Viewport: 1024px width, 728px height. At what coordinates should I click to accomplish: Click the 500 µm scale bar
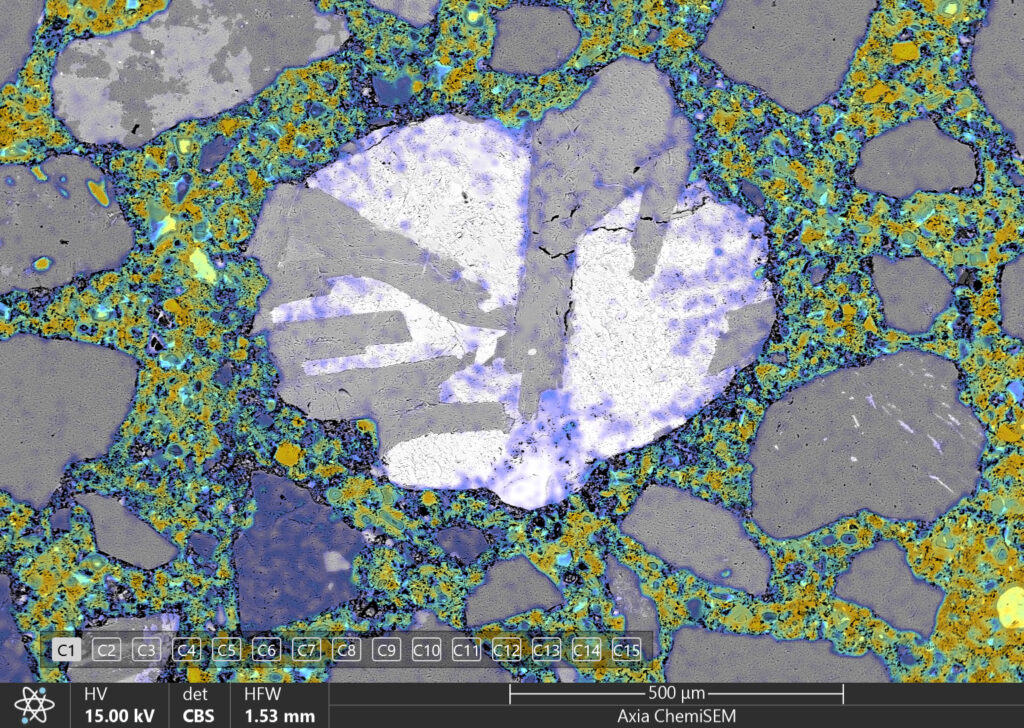676,694
